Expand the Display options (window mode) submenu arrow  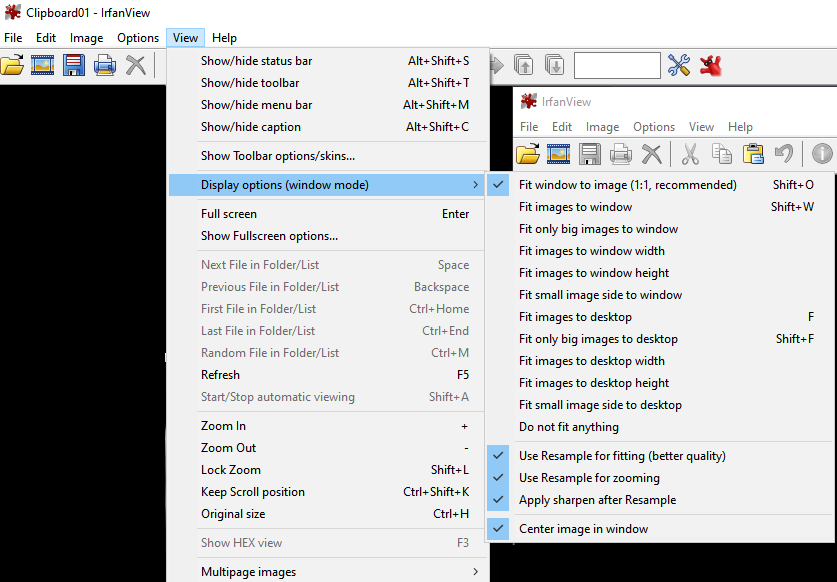pyautogui.click(x=475, y=185)
